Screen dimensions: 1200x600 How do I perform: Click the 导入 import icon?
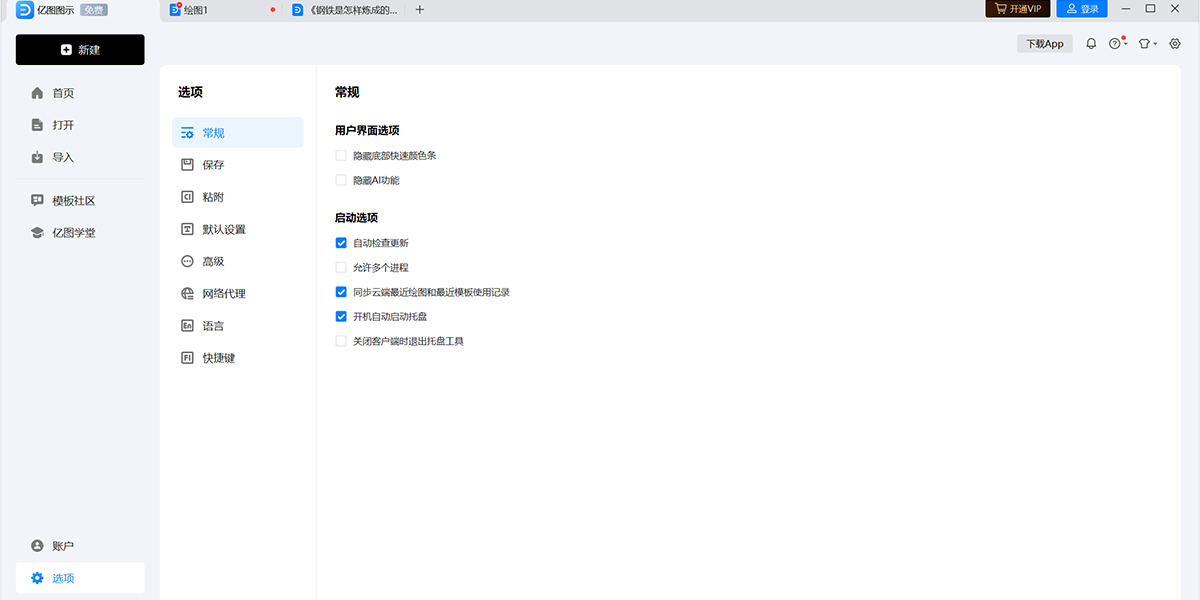pos(38,157)
